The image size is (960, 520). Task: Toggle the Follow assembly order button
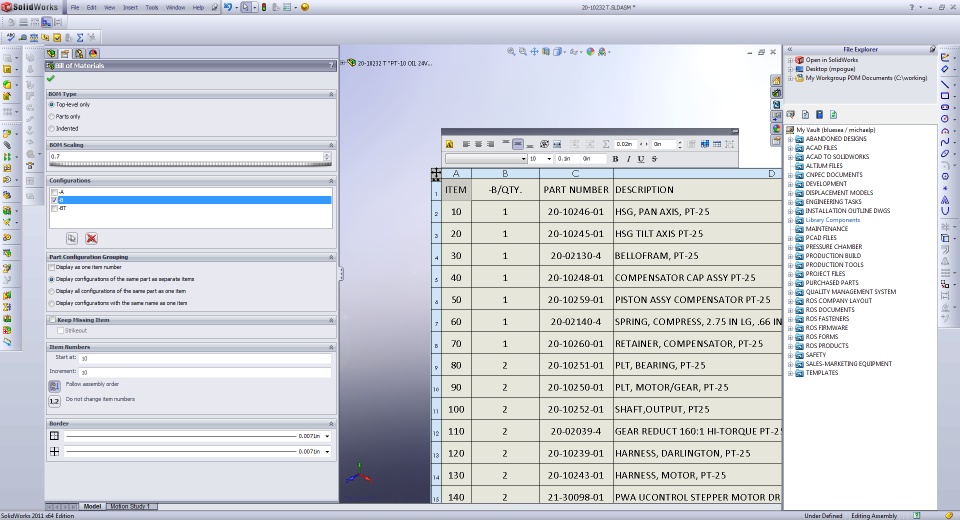[54, 386]
